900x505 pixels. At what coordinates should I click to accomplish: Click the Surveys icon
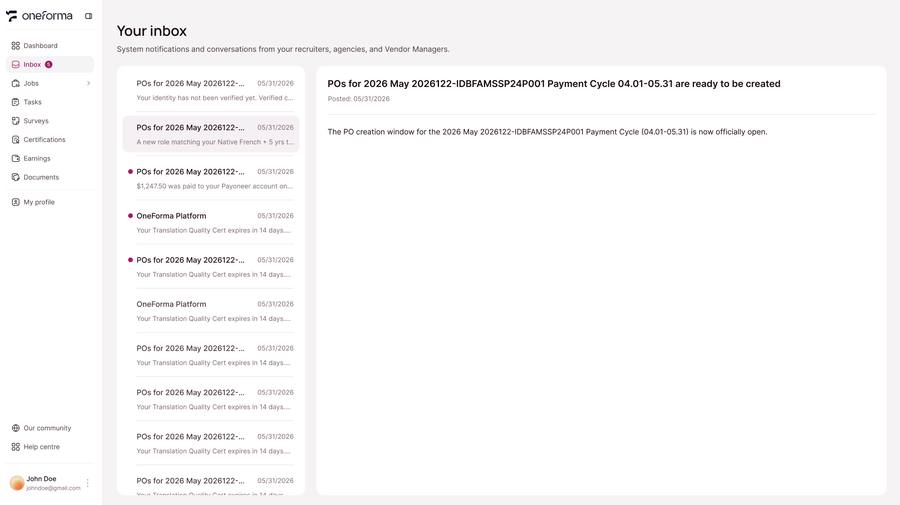click(x=15, y=121)
